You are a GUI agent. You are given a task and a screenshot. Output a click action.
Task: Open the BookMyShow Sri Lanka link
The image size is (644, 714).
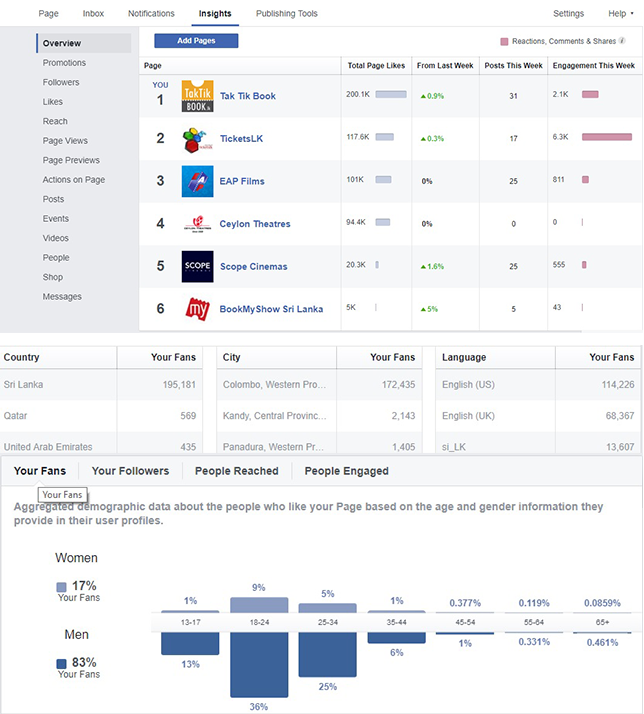(271, 309)
